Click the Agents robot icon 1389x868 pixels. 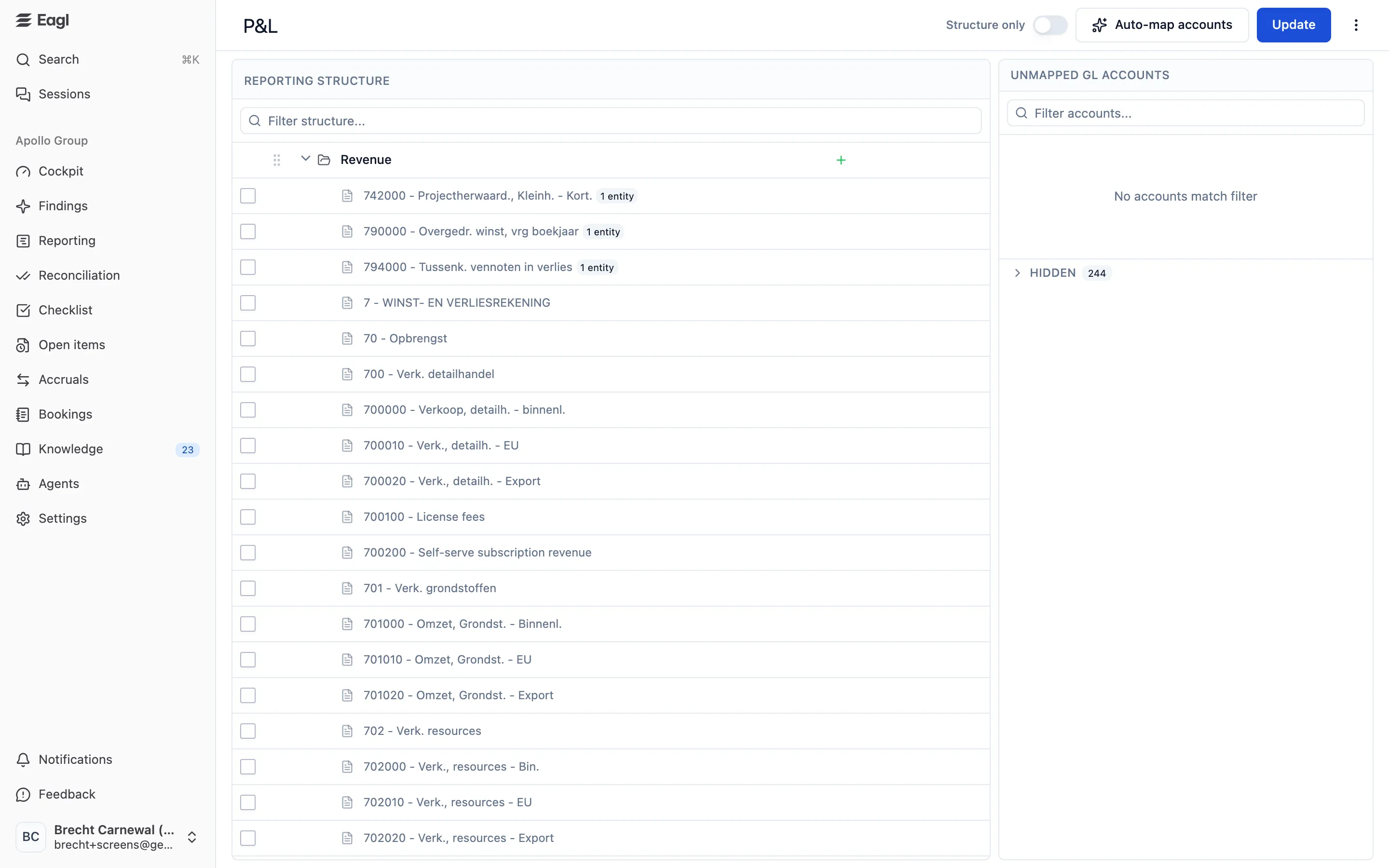[x=23, y=484]
